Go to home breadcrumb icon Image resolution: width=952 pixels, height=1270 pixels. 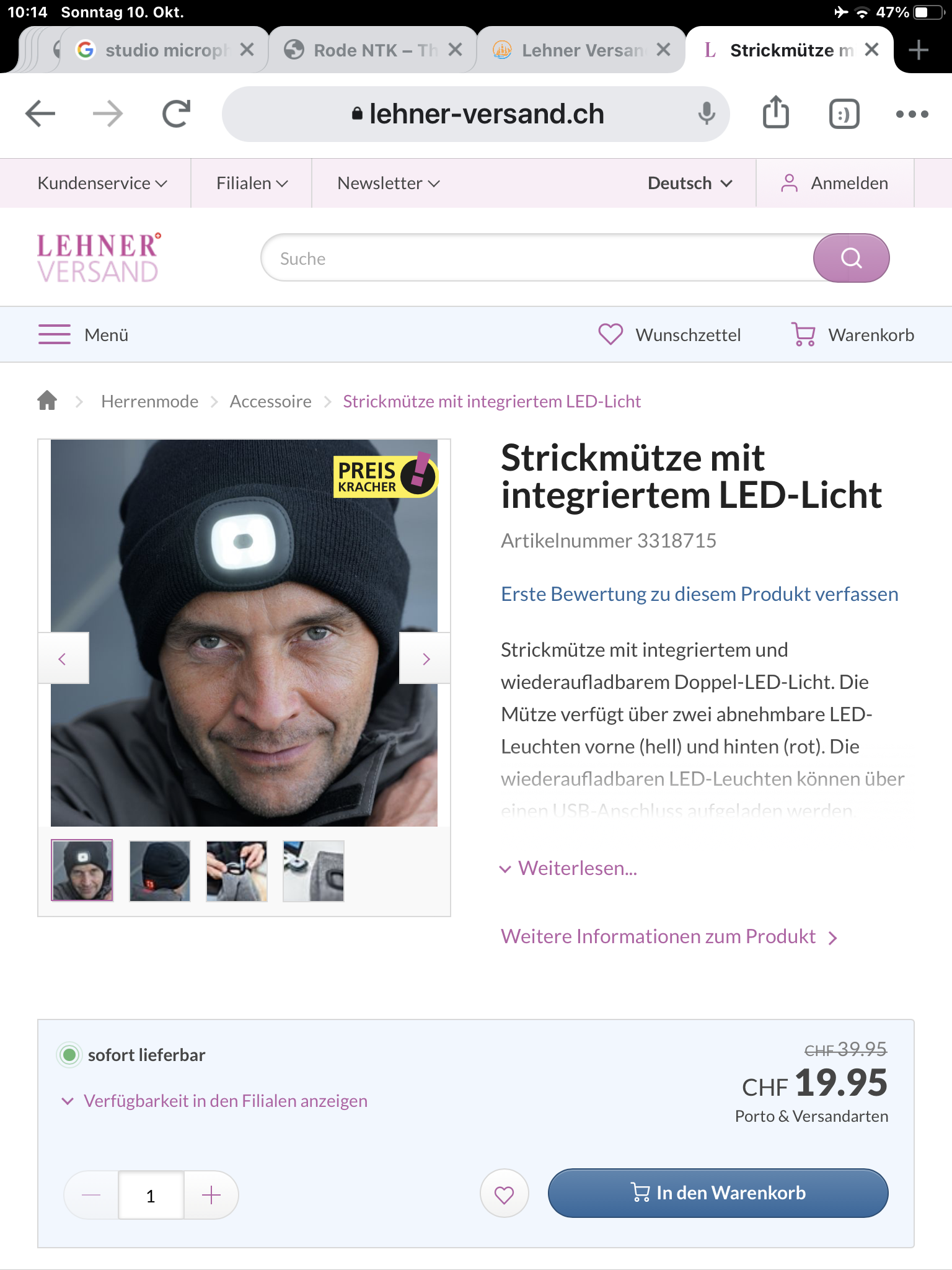(x=47, y=401)
